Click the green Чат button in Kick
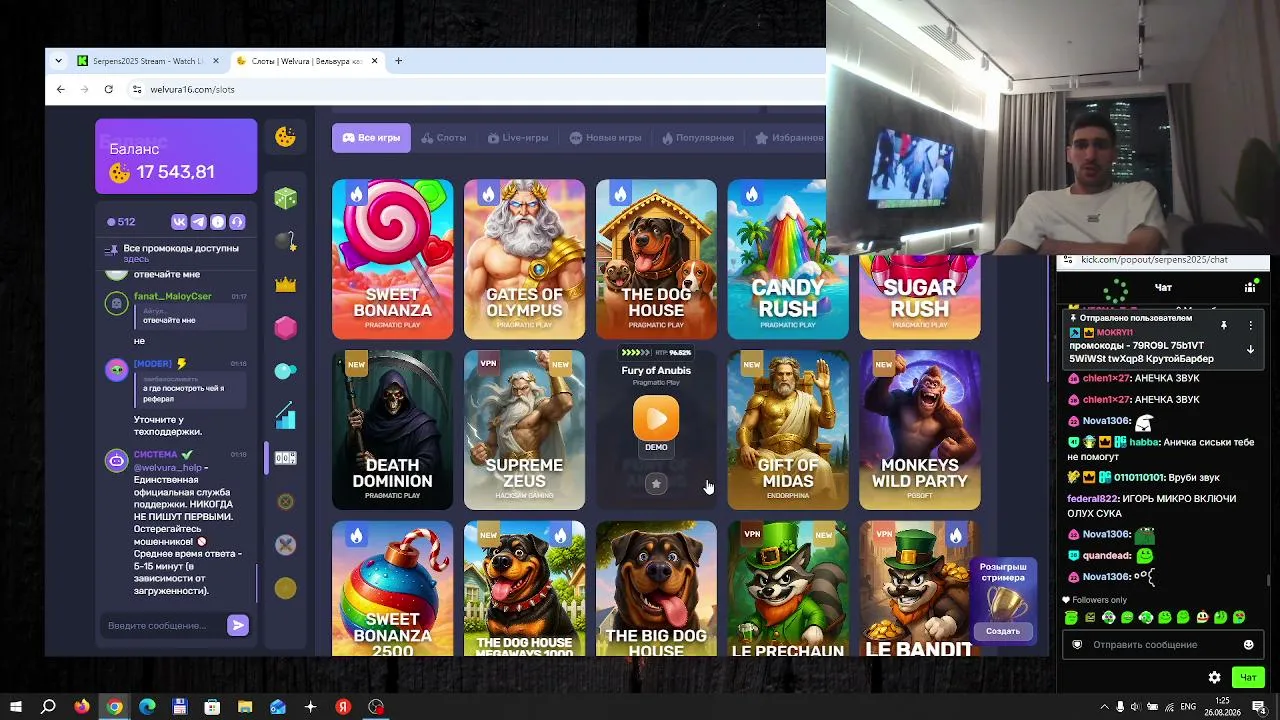 coord(1248,677)
